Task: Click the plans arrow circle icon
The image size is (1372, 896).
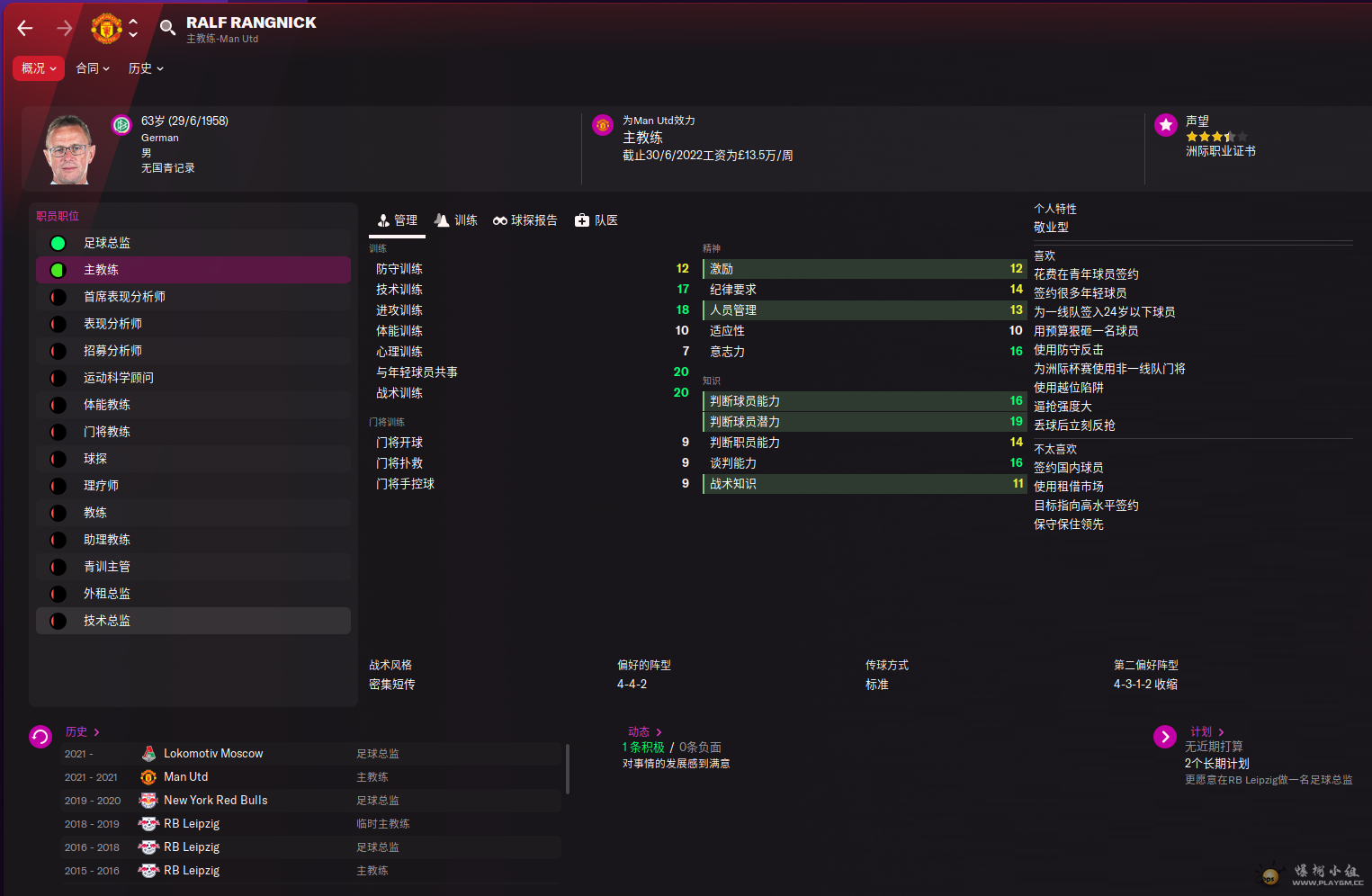Action: 1165,738
